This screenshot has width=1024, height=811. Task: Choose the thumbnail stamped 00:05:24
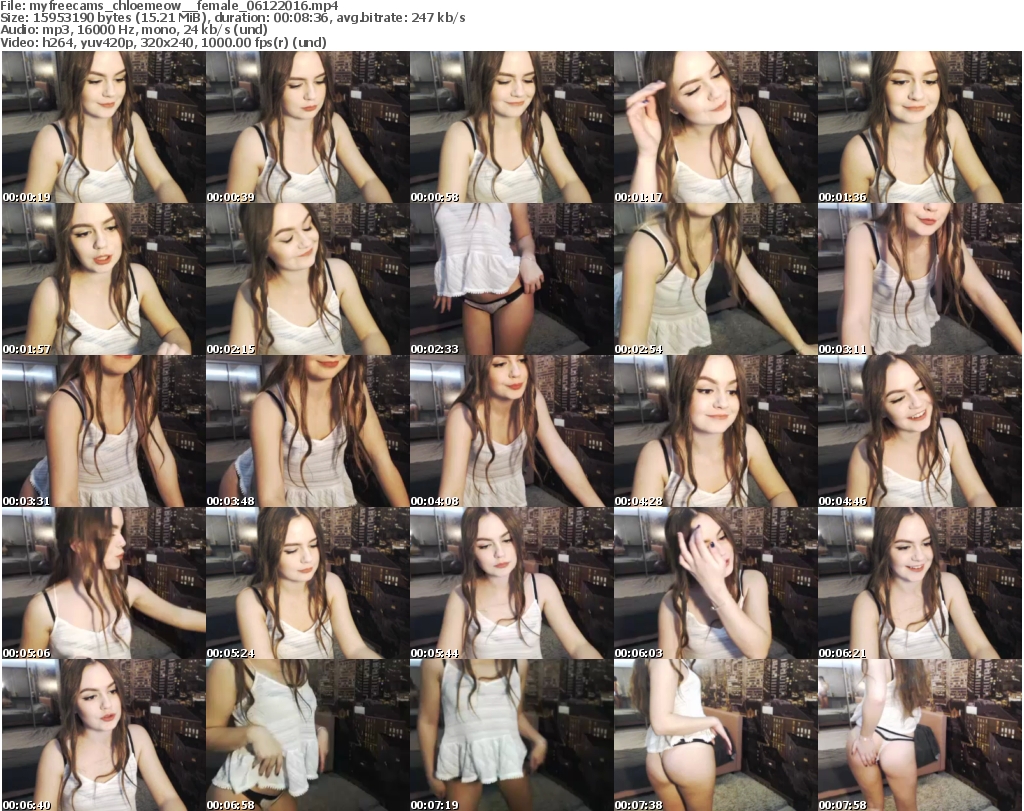308,583
